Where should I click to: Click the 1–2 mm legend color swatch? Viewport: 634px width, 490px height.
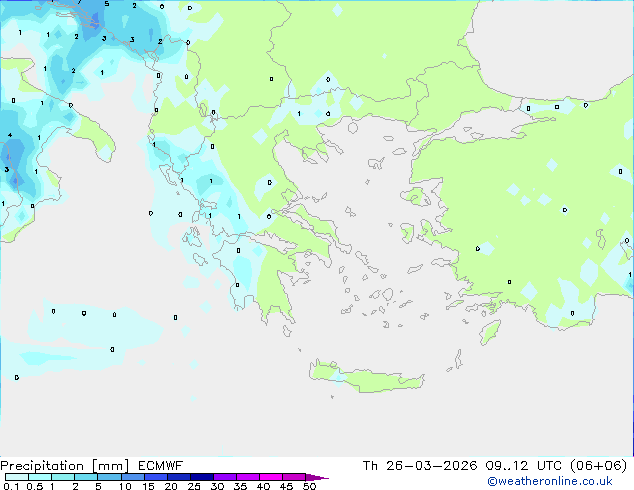[x=63, y=477]
